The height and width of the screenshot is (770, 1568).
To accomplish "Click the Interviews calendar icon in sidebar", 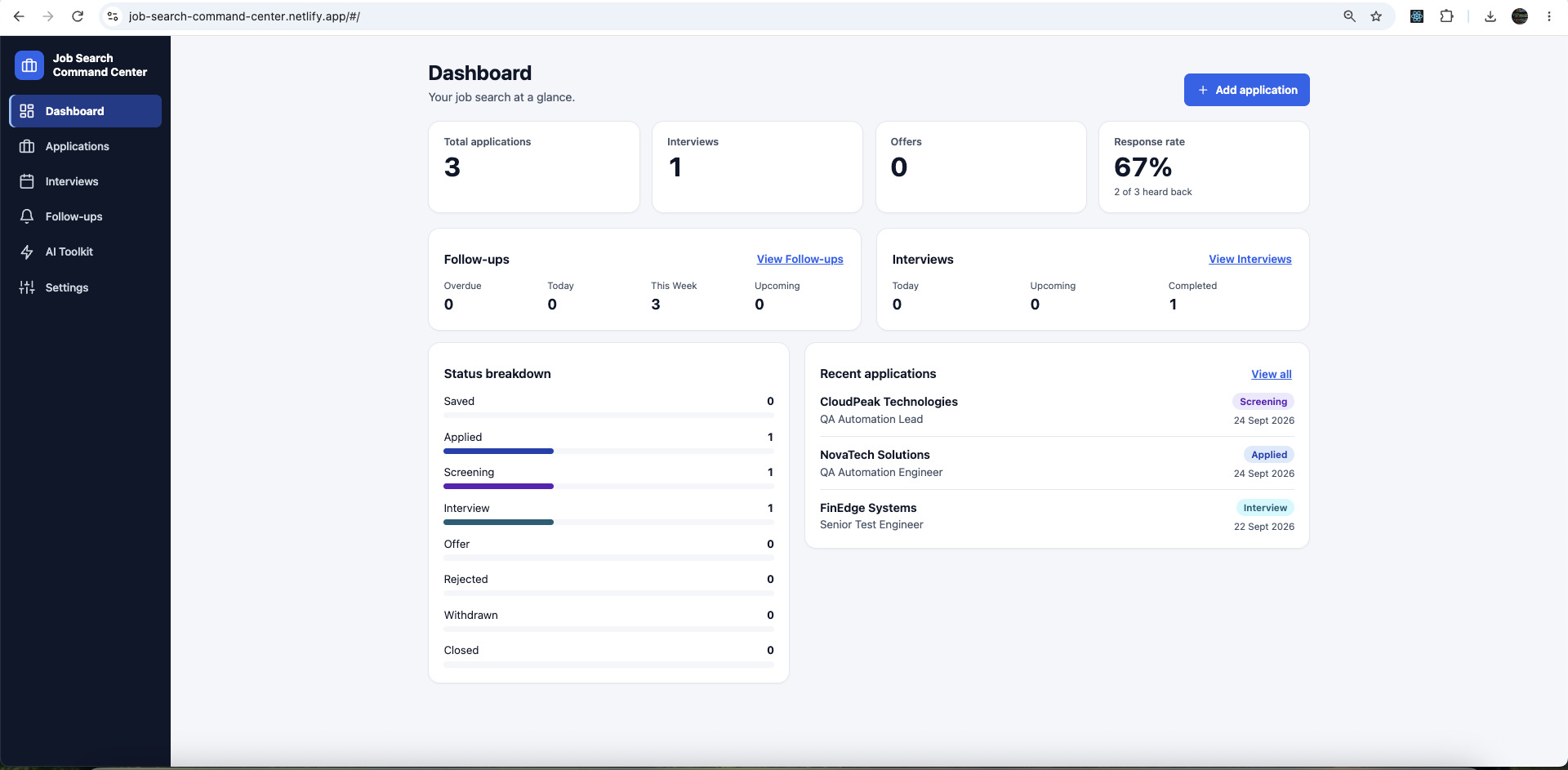I will [x=27, y=181].
